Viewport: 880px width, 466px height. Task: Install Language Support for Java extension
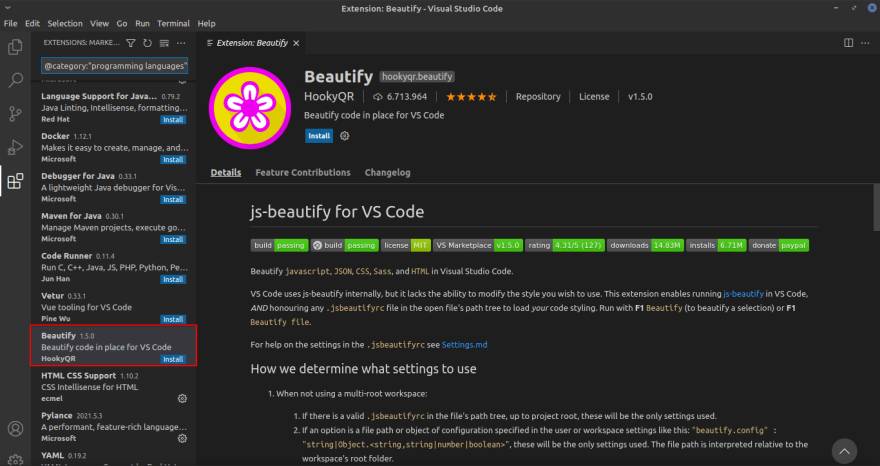coord(173,120)
